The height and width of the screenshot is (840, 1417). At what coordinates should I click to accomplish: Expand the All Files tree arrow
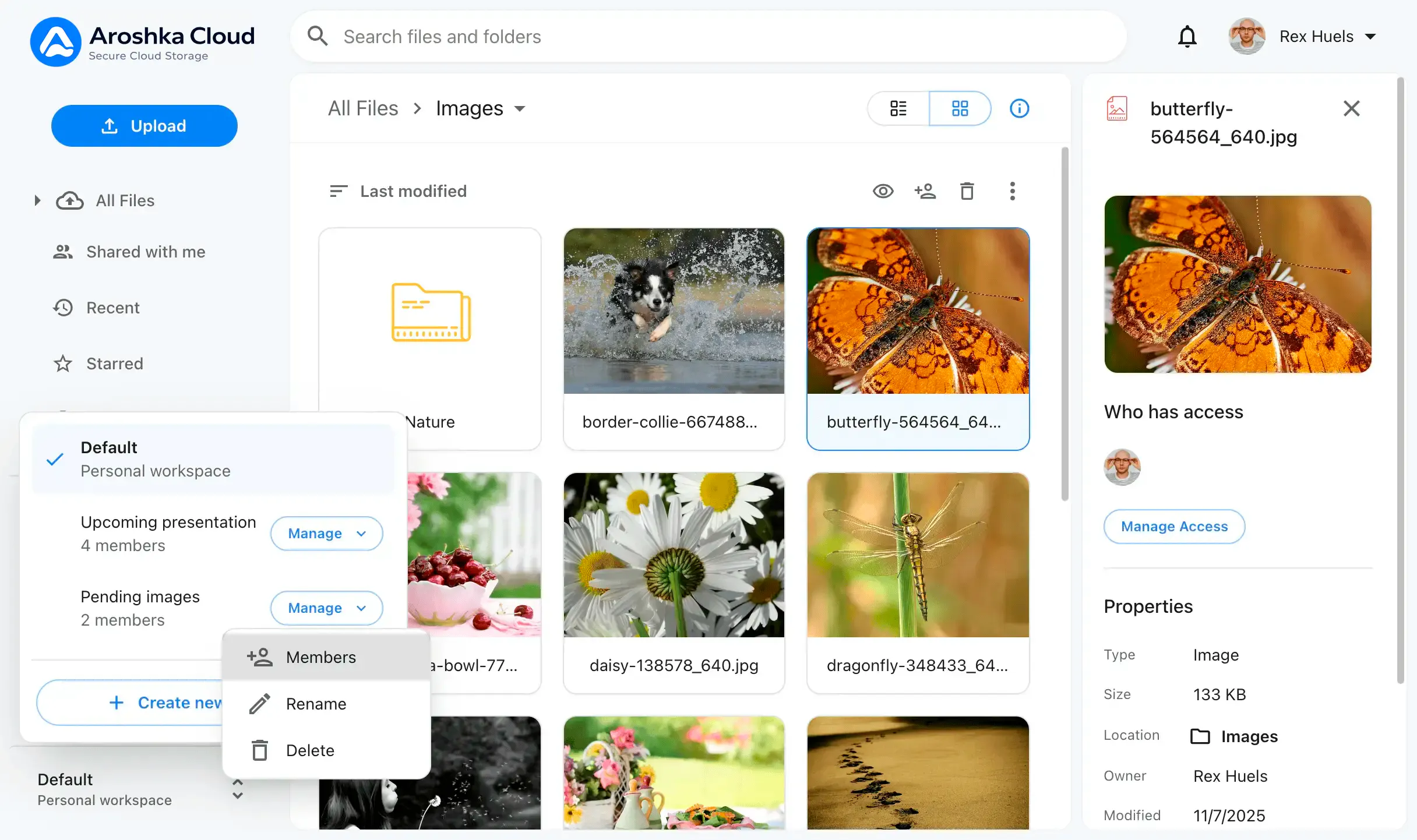pos(37,200)
